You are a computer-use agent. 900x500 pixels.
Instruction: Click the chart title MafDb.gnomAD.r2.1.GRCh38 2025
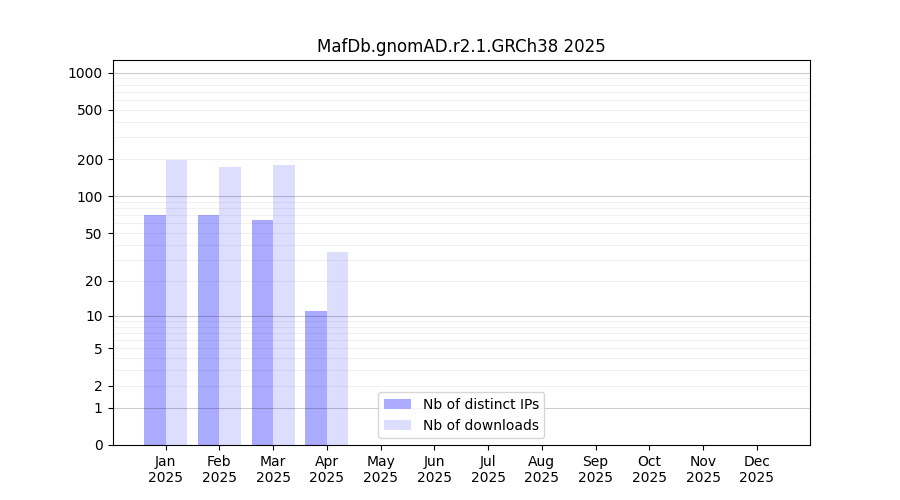pyautogui.click(x=461, y=46)
